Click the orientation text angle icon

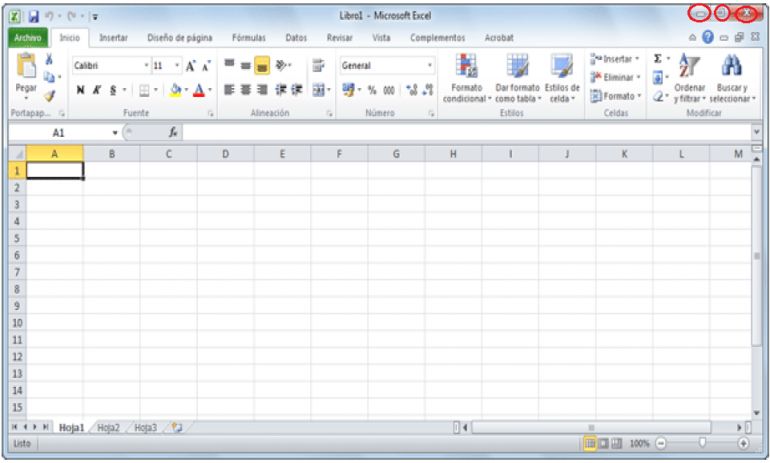[x=281, y=65]
